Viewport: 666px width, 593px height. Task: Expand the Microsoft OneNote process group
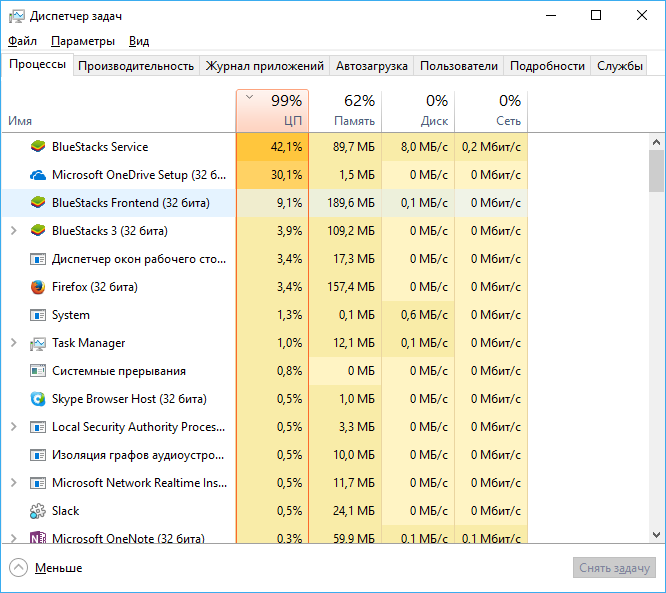click(x=14, y=538)
